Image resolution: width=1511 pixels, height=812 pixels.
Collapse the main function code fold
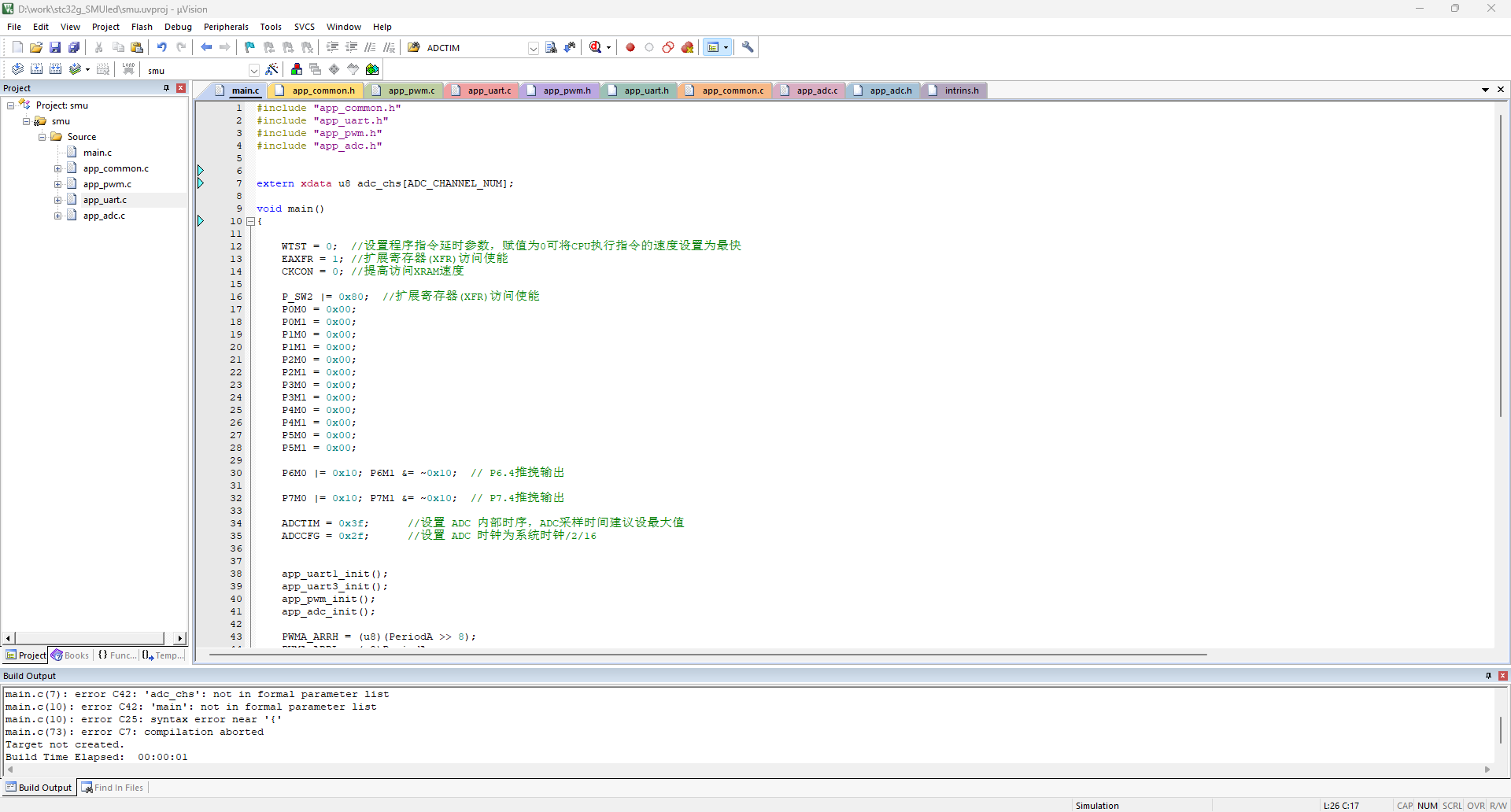251,221
